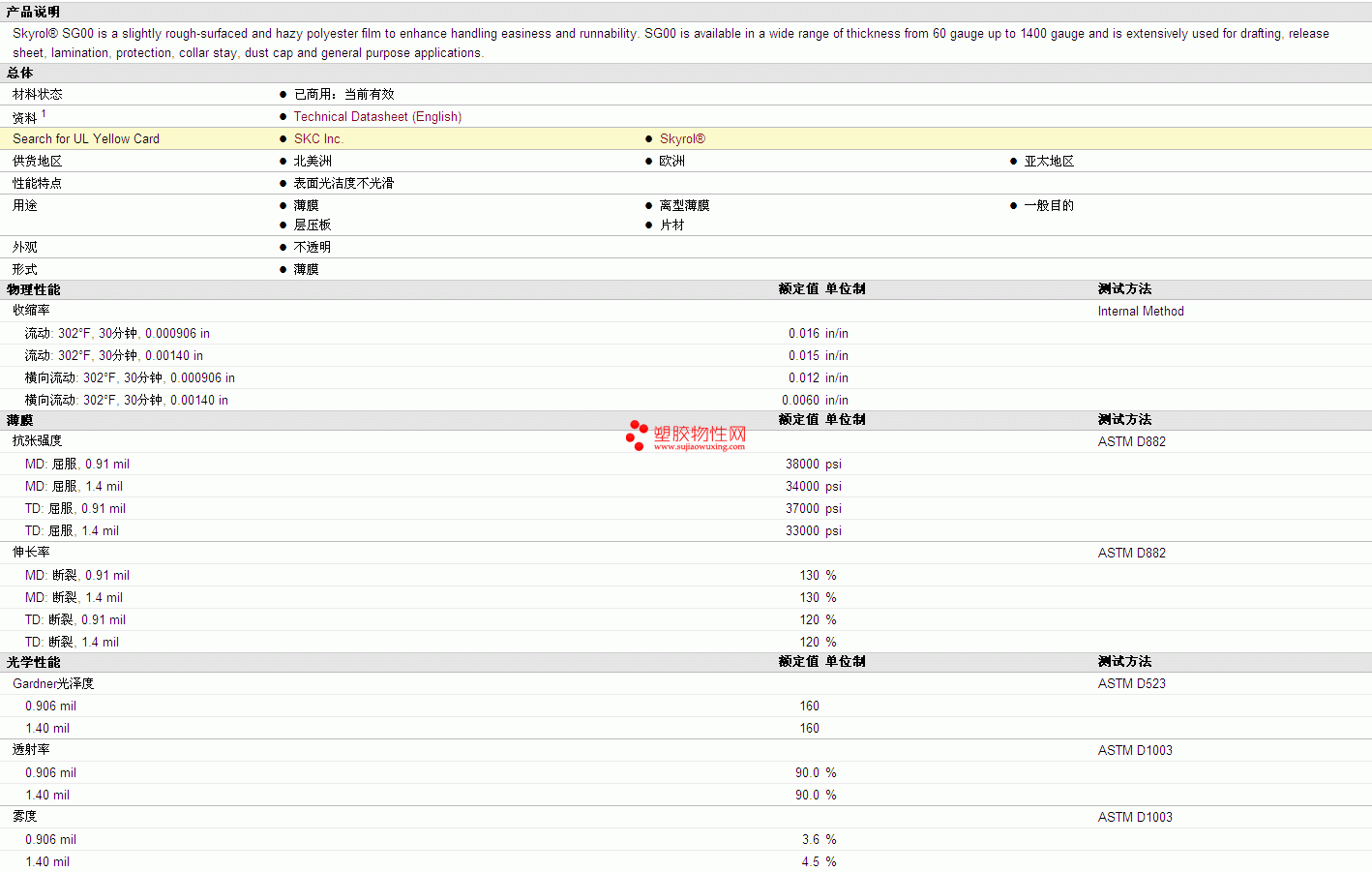Select 一般目的 in the uses list
Viewport: 1372px width, 872px height.
point(1049,205)
